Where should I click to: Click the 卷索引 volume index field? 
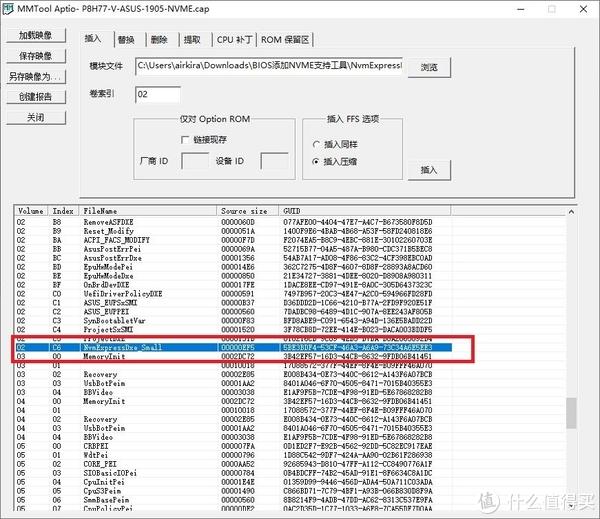coord(158,95)
